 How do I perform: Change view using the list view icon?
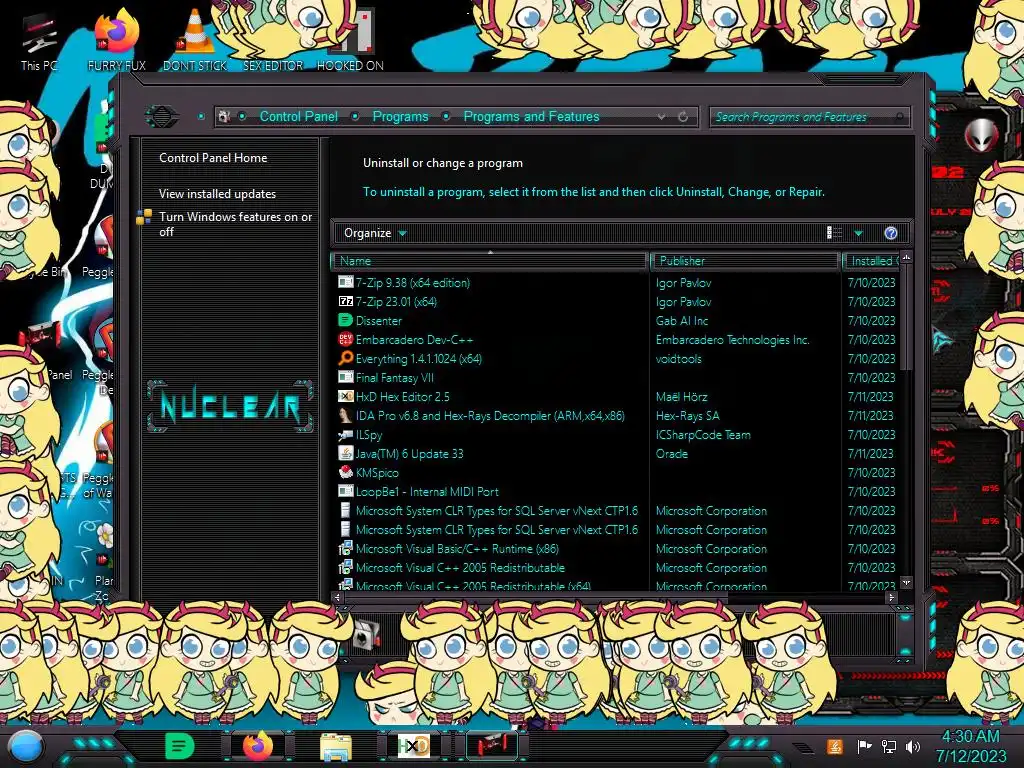(835, 233)
